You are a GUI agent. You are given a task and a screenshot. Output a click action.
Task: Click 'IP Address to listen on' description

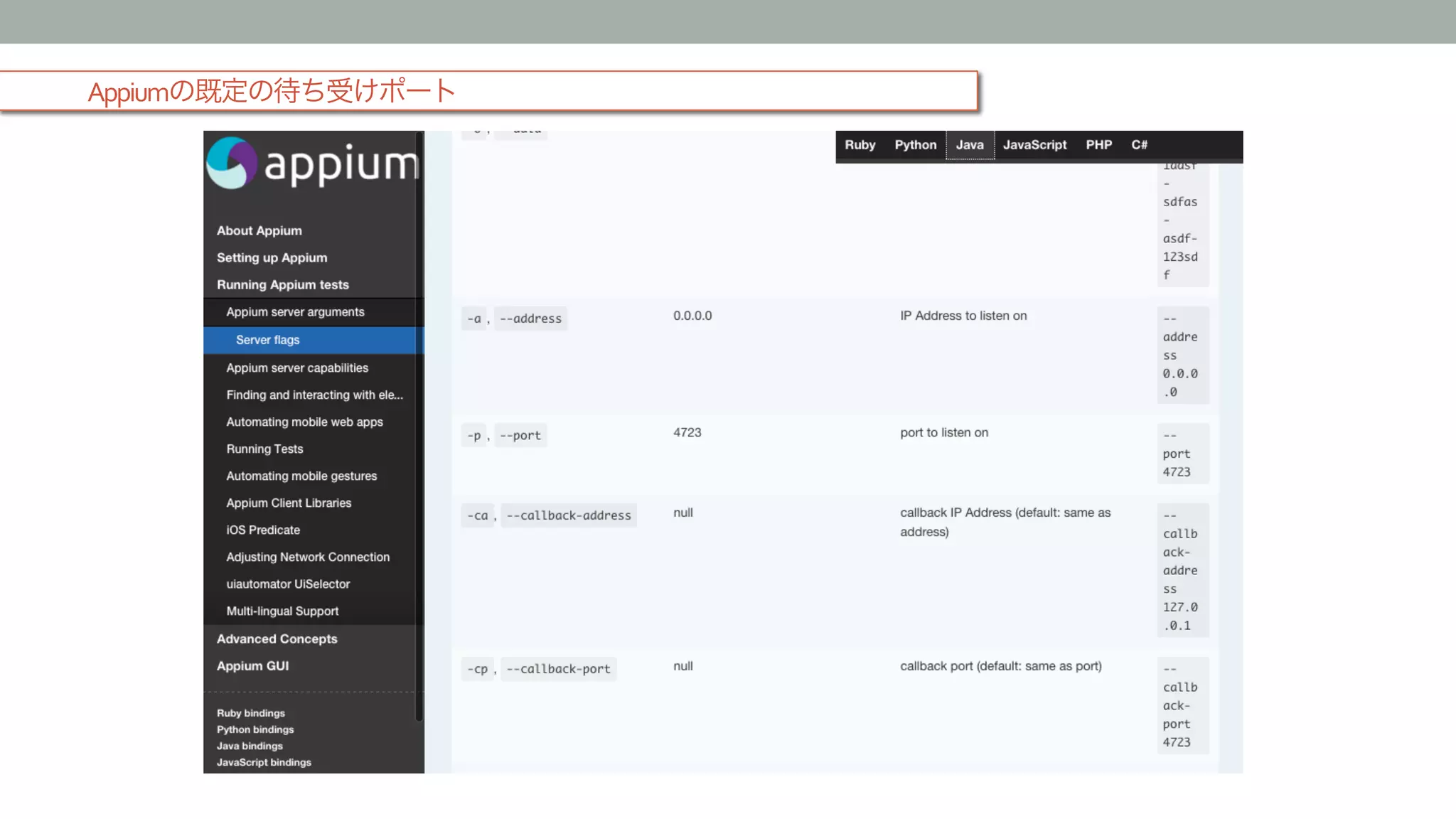click(963, 316)
